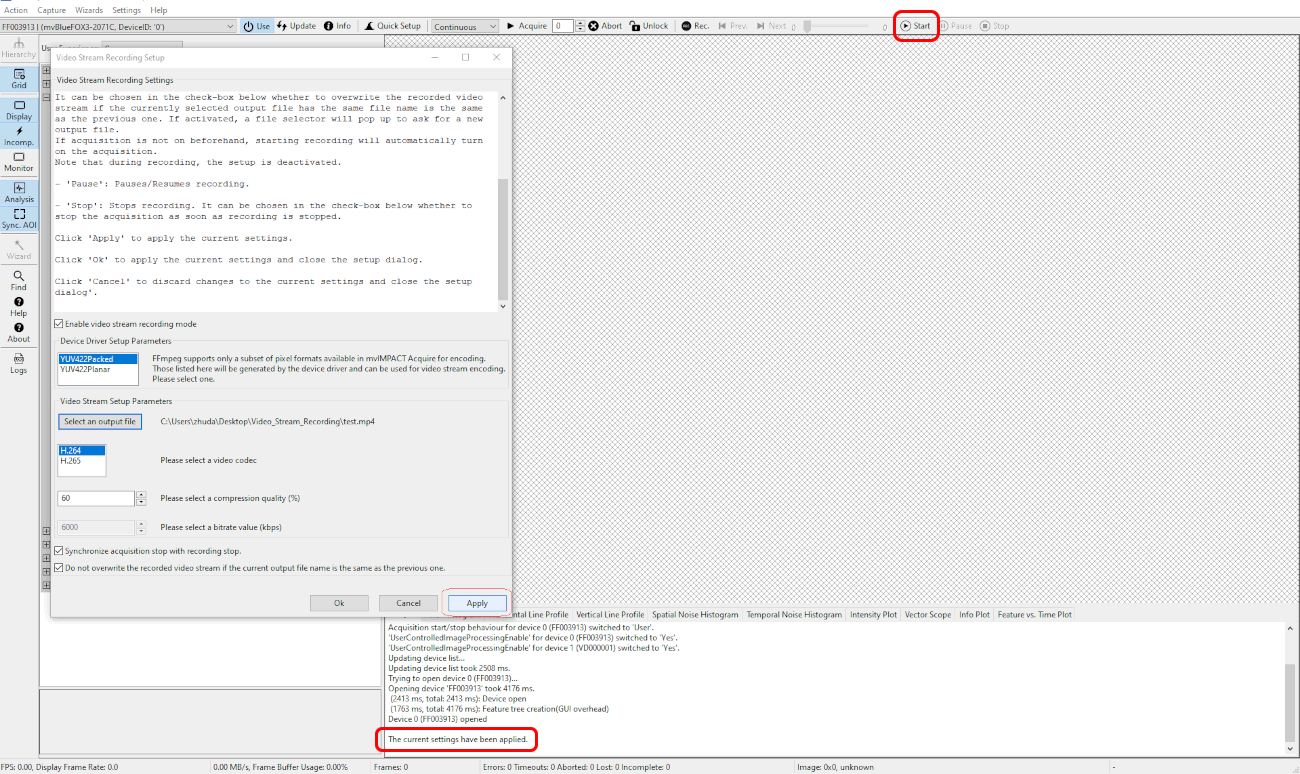Screen dimensions: 1300x774
Task: Open the Continuous acquisition mode dropdown
Action: 464,27
